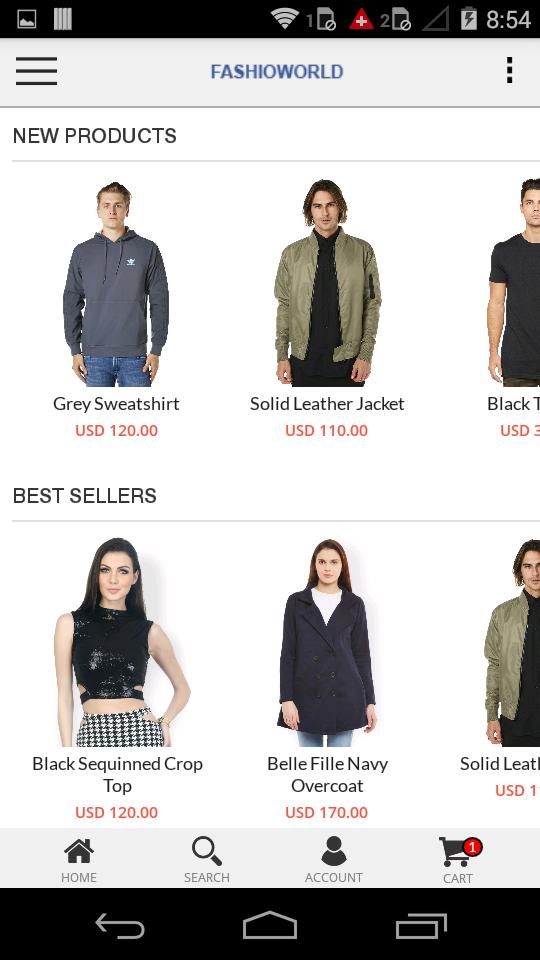Click the FASHIOWORLD logo in header
Image resolution: width=540 pixels, height=960 pixels.
tap(277, 72)
